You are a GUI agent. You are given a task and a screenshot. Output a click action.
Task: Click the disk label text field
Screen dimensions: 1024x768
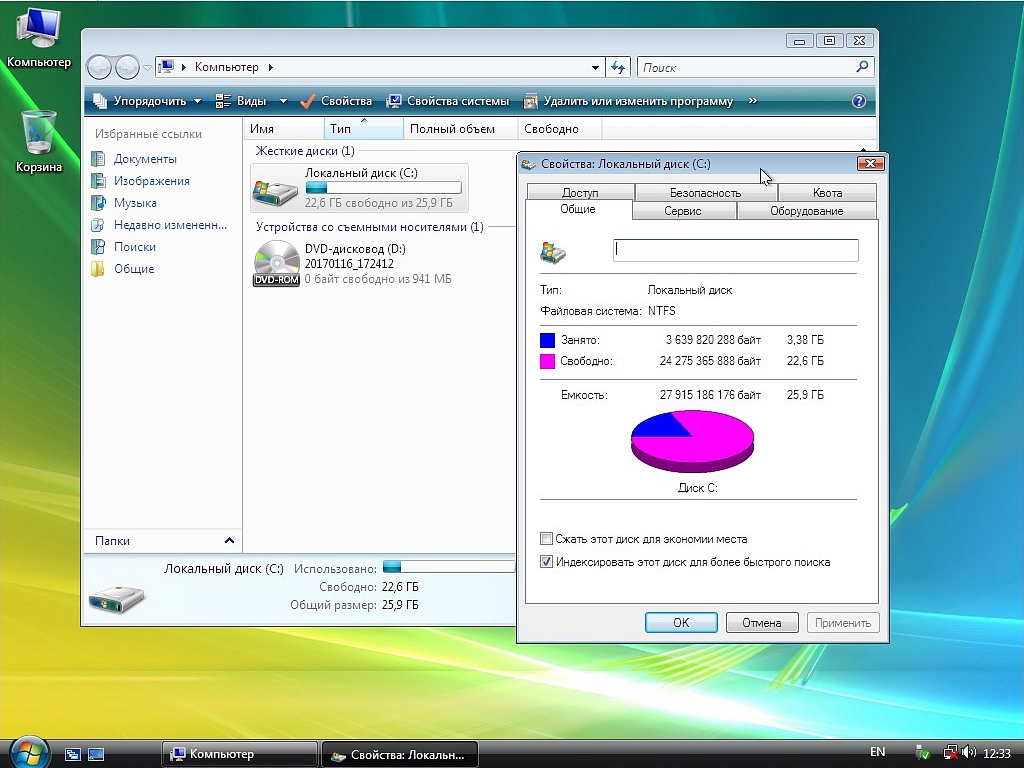[735, 250]
